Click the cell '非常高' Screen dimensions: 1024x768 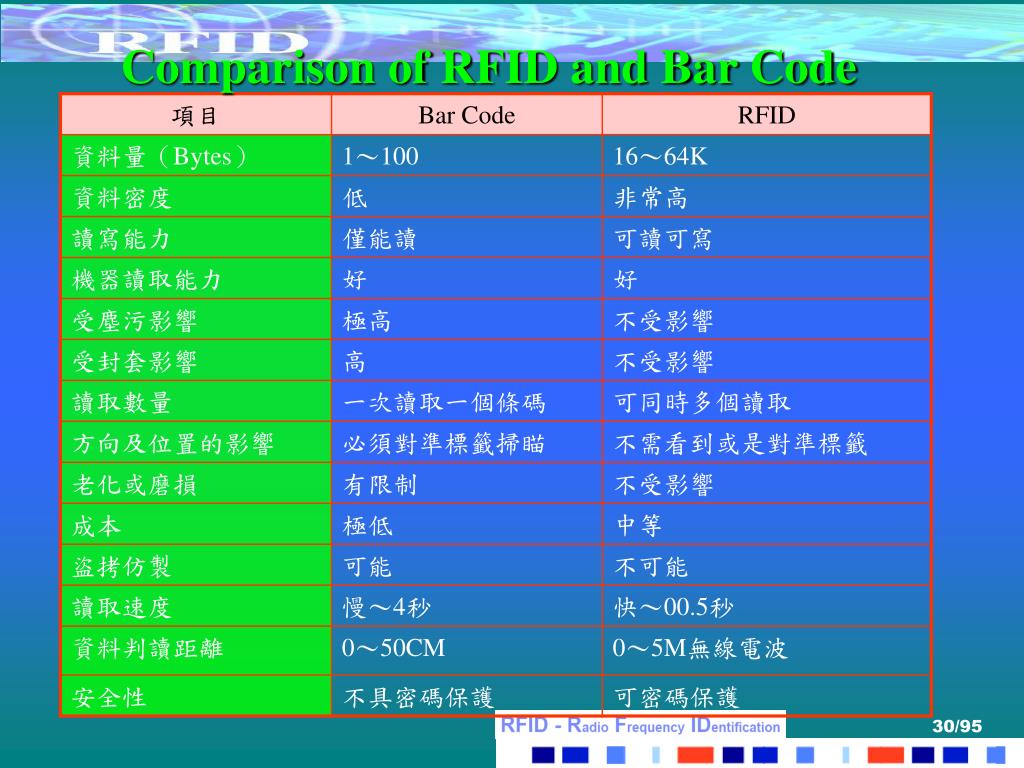click(x=766, y=198)
